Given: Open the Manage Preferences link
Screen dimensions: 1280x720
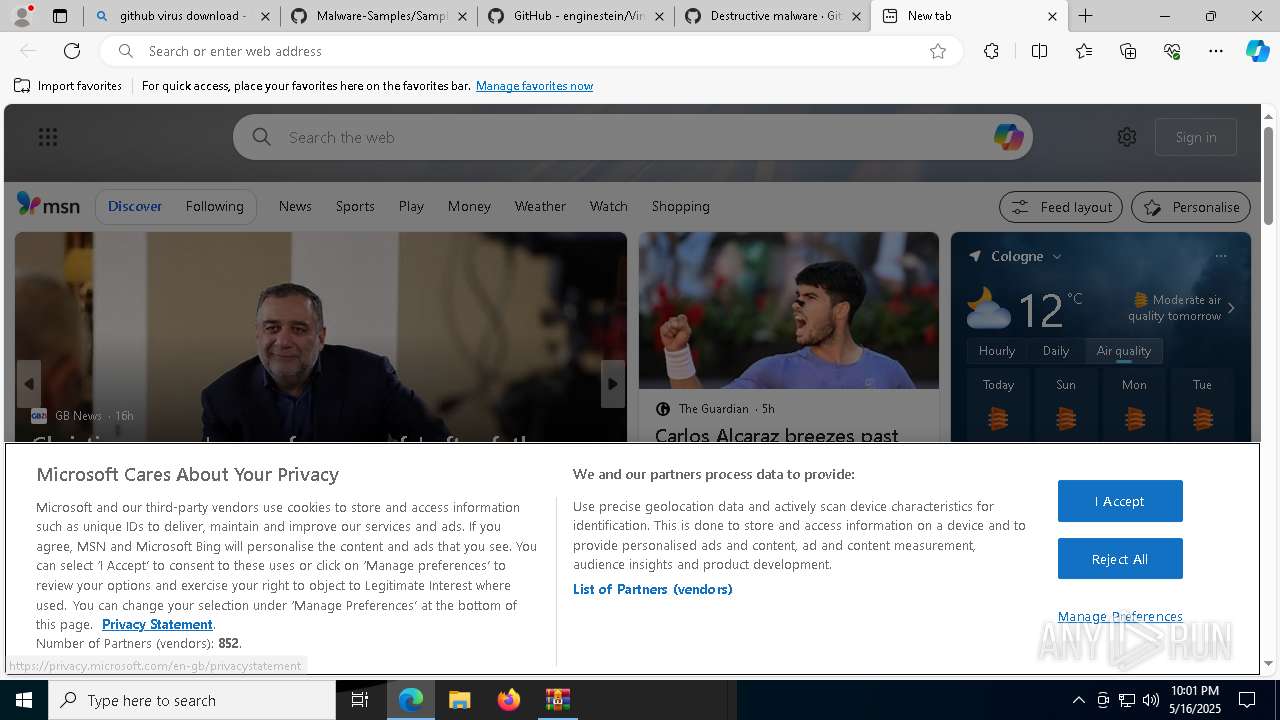Looking at the screenshot, I should tap(1120, 616).
